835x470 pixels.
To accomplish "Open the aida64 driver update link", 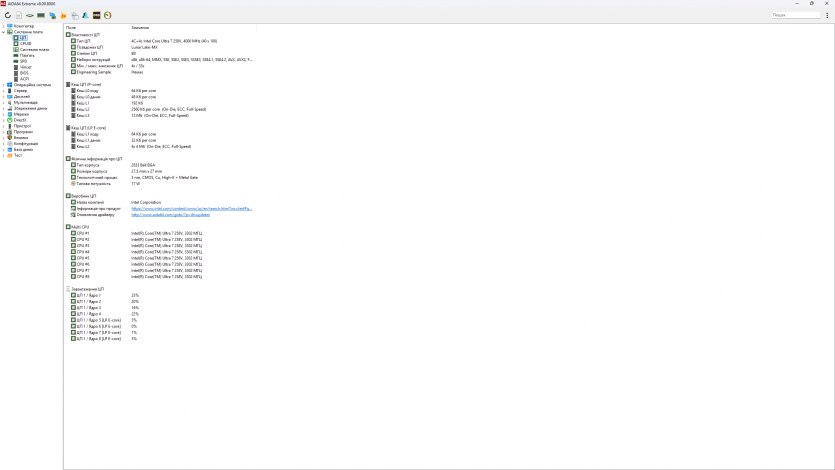I will point(170,215).
